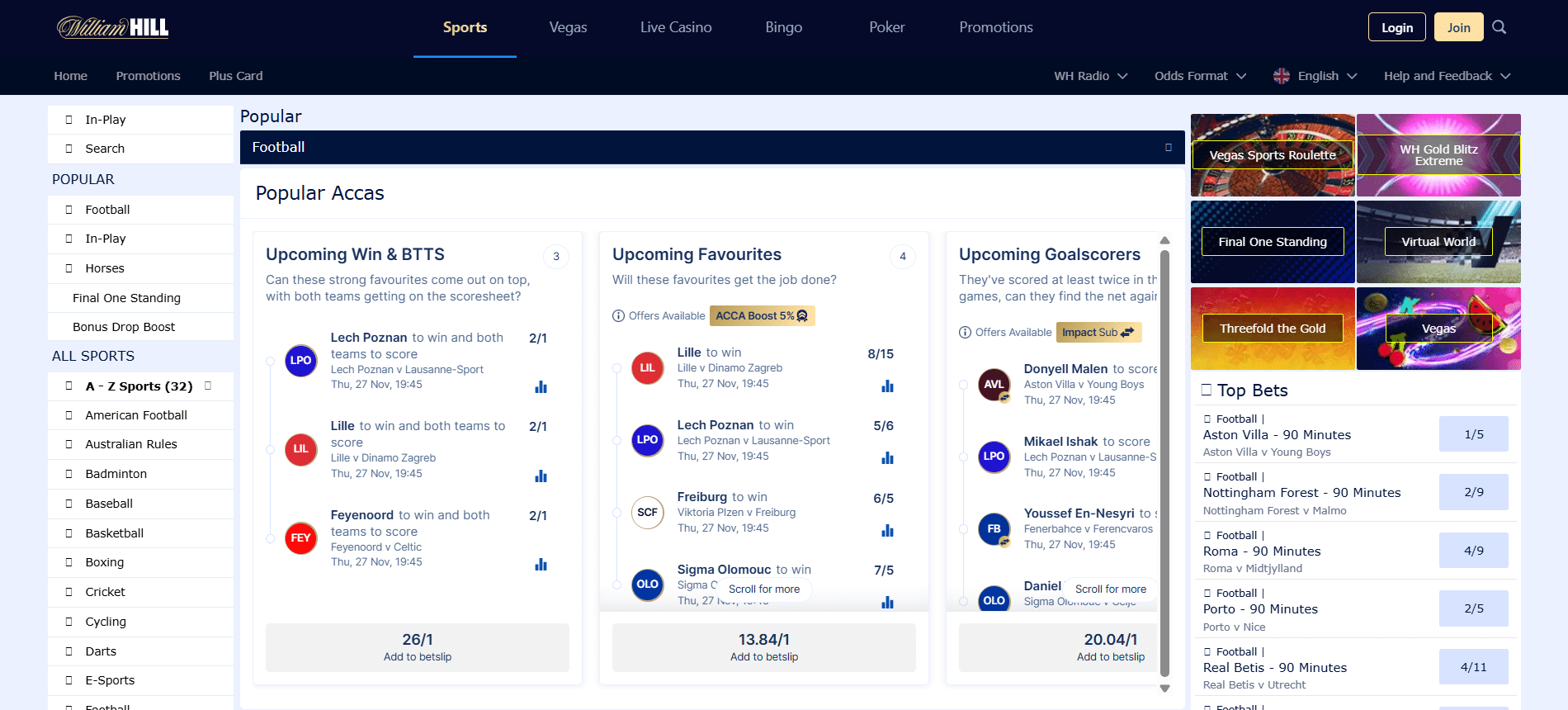The height and width of the screenshot is (710, 1568).
Task: Switch to the Poker tab
Action: click(887, 27)
